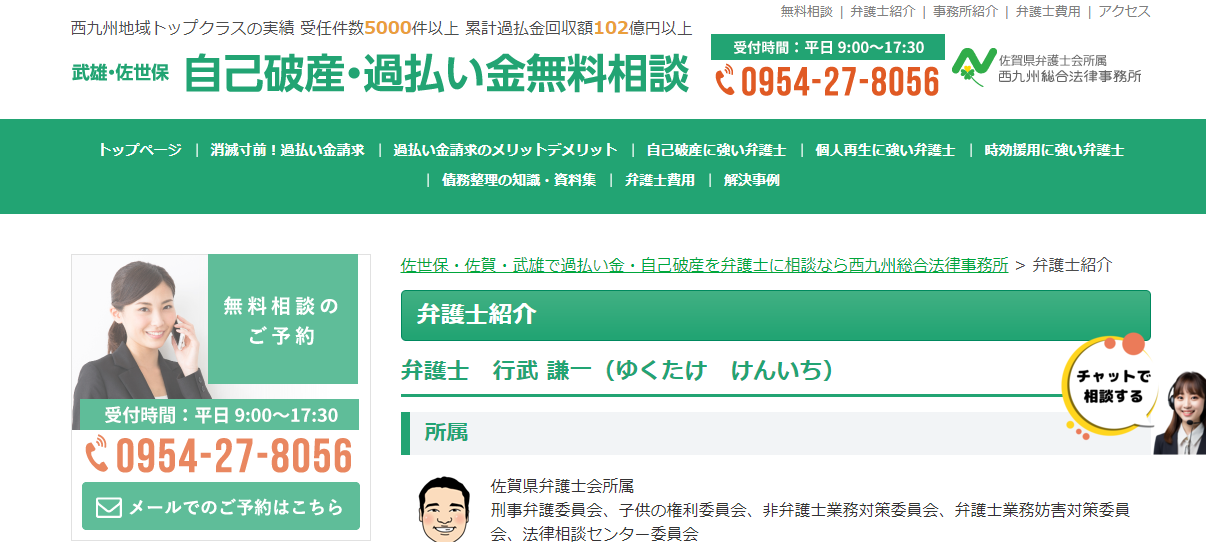Click the clover logo of 西九州総合法律事務所

coord(969,67)
